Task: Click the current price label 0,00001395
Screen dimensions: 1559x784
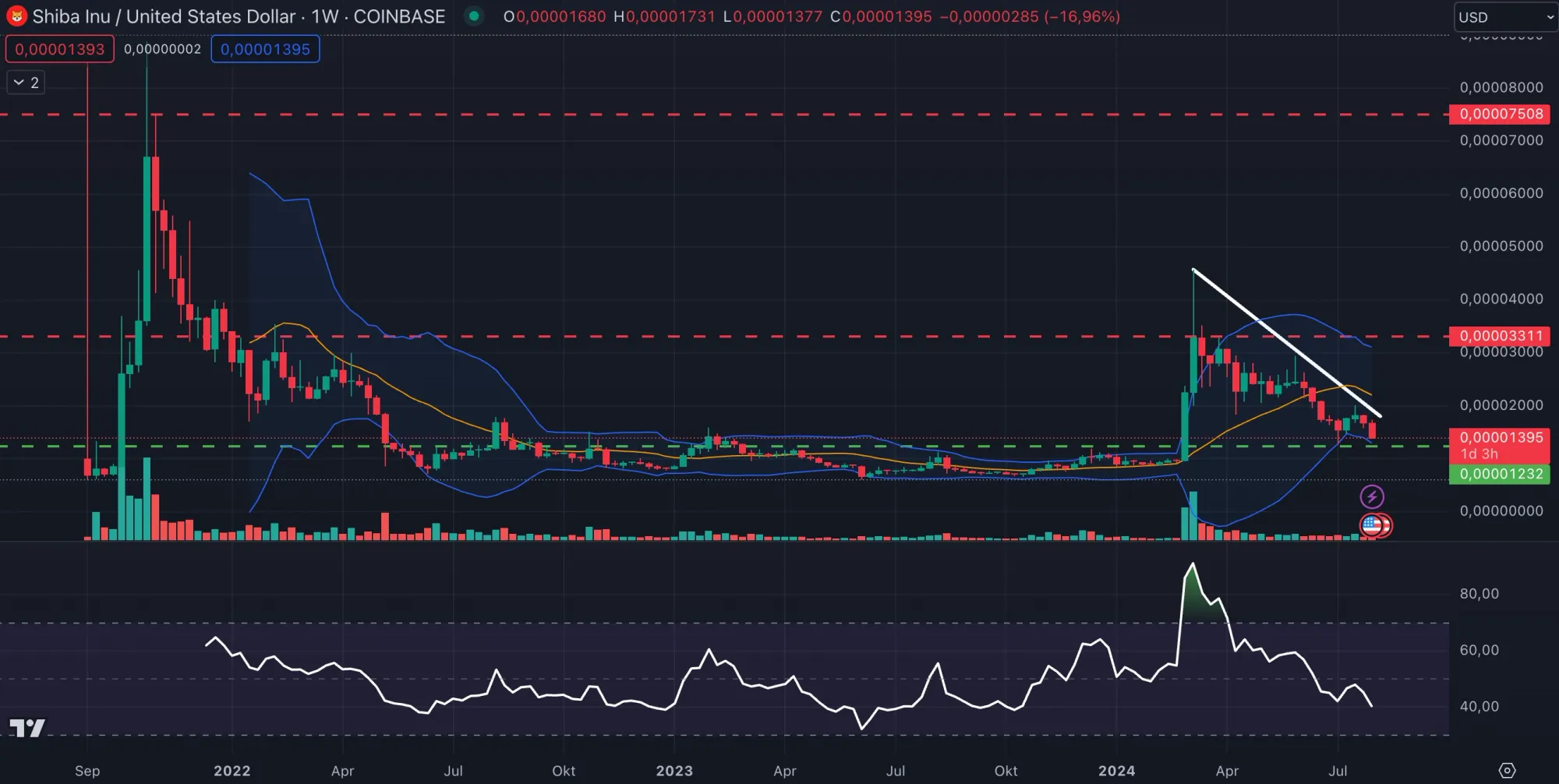Action: pyautogui.click(x=1500, y=437)
